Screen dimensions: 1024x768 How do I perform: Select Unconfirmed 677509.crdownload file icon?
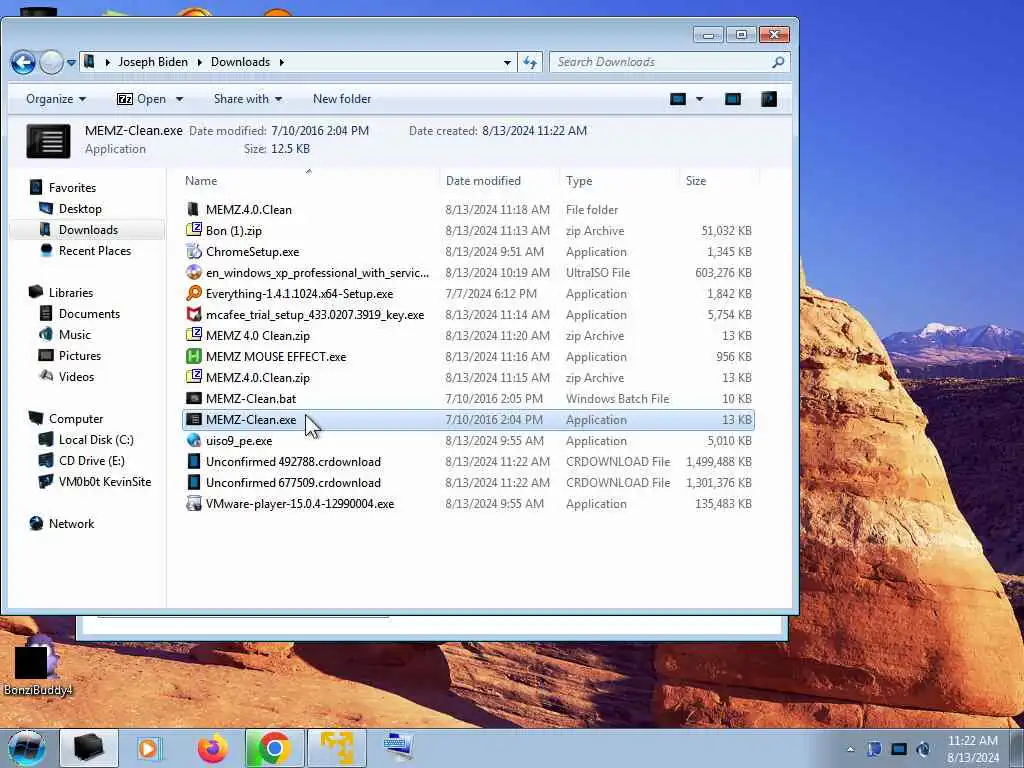193,482
